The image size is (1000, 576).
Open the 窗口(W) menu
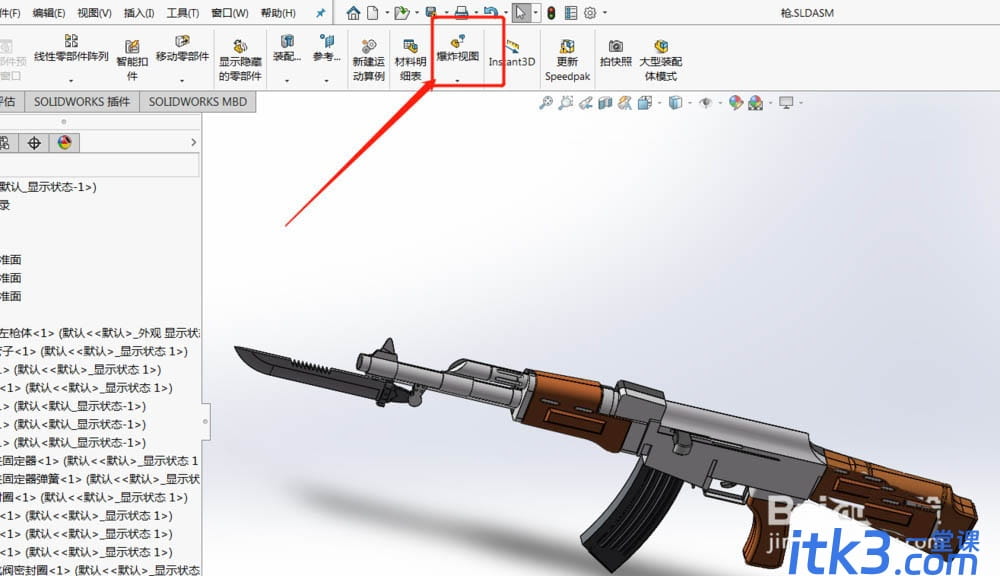click(x=230, y=13)
